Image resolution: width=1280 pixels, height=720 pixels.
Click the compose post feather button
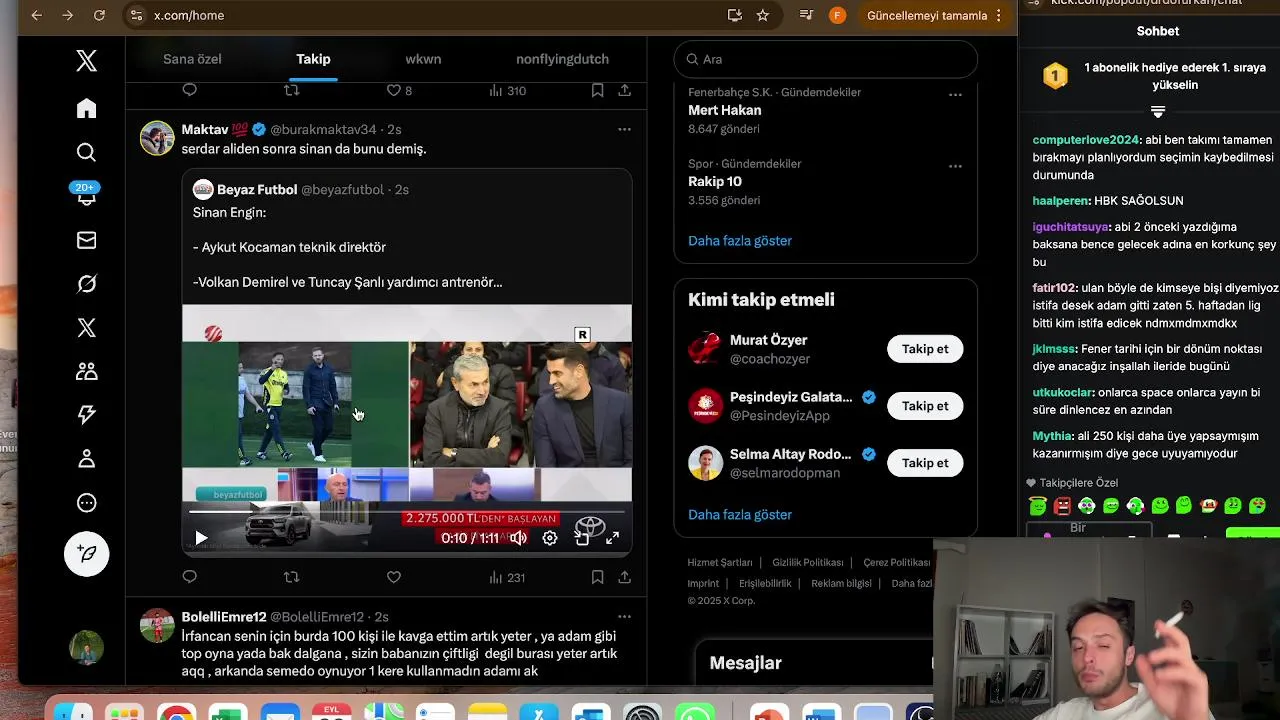point(87,553)
